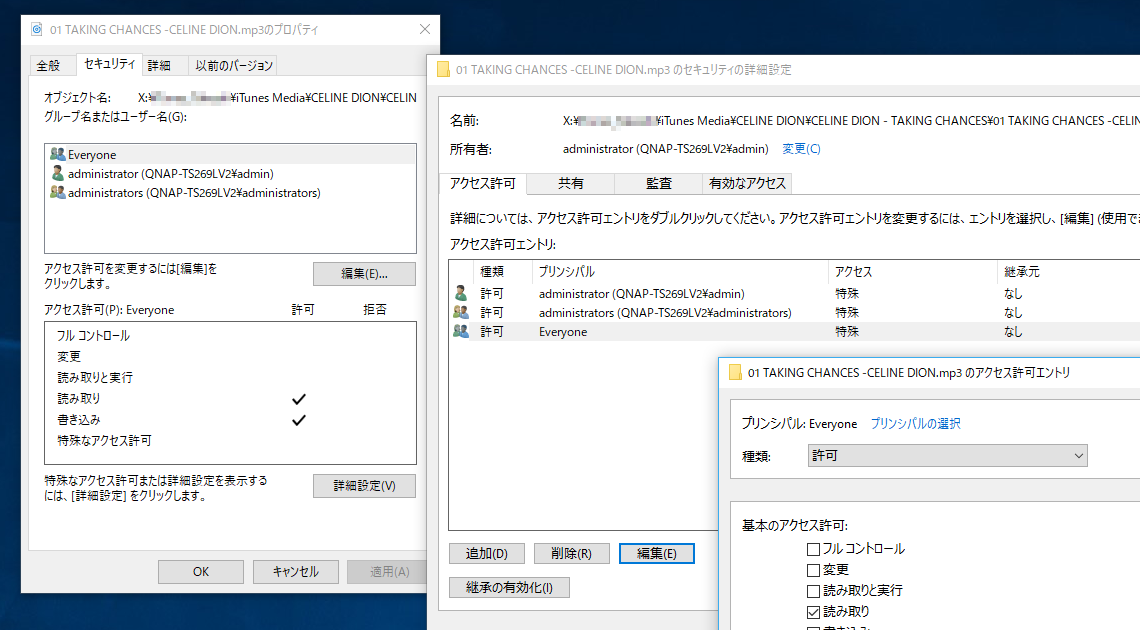Click the アクセス column header
Viewport: 1140px width, 630px height.
tap(912, 272)
